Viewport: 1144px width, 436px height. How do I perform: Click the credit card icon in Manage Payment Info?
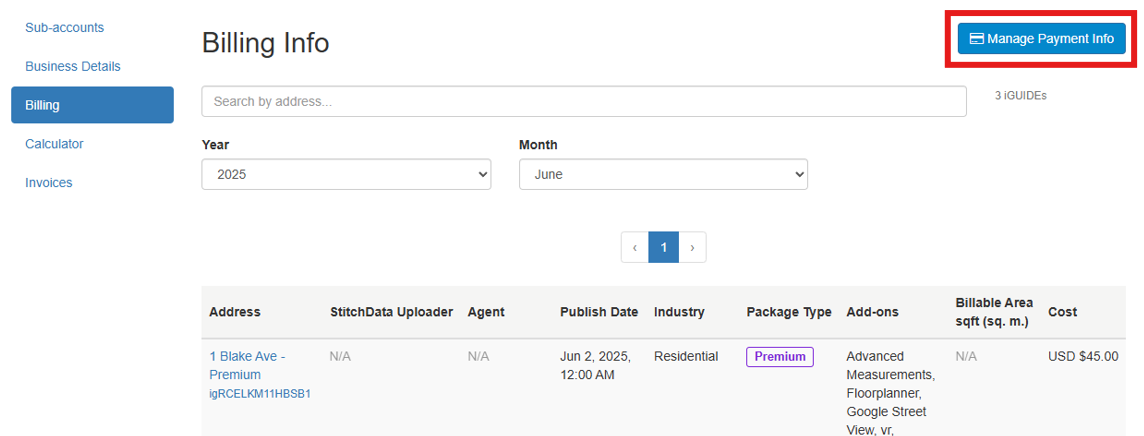click(977, 39)
